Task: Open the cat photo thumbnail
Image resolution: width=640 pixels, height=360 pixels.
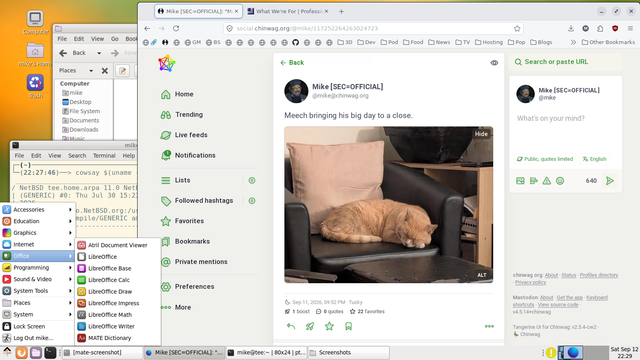Action: point(389,204)
